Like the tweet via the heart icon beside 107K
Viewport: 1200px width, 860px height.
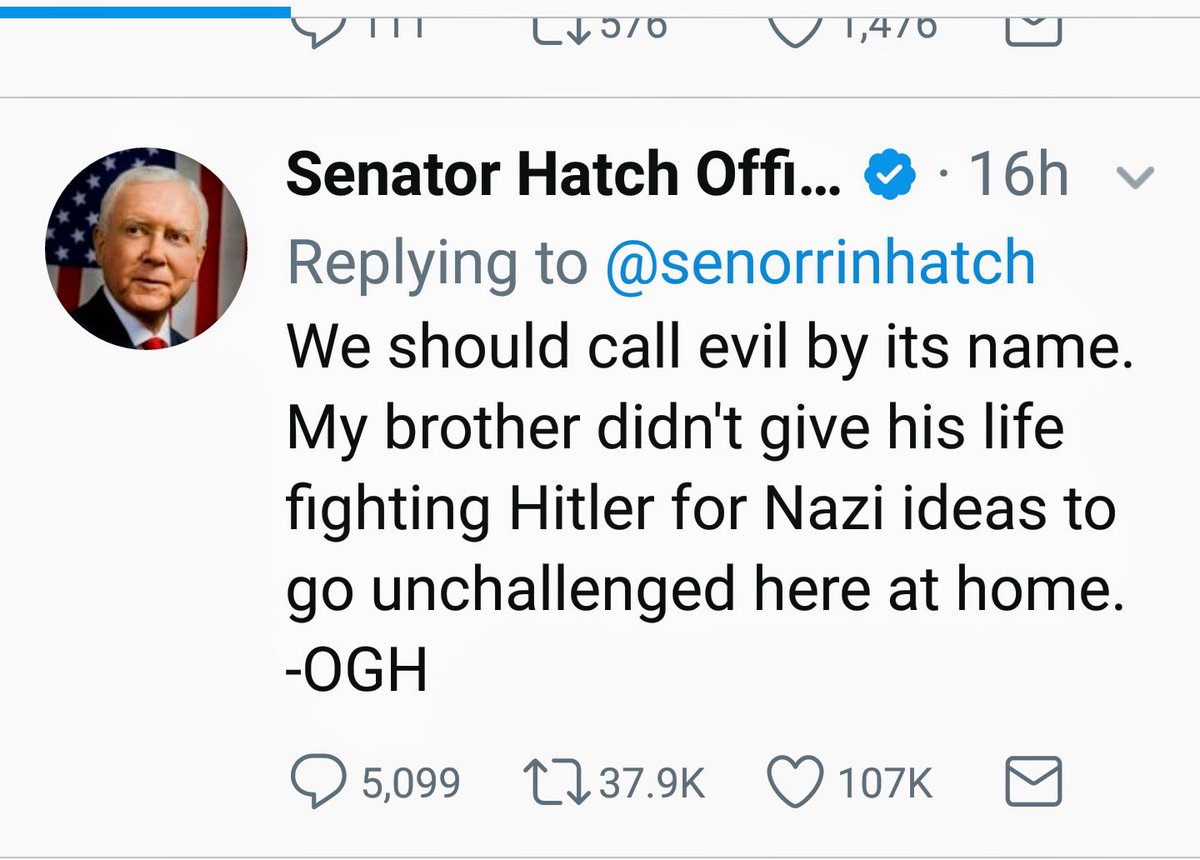tap(796, 783)
